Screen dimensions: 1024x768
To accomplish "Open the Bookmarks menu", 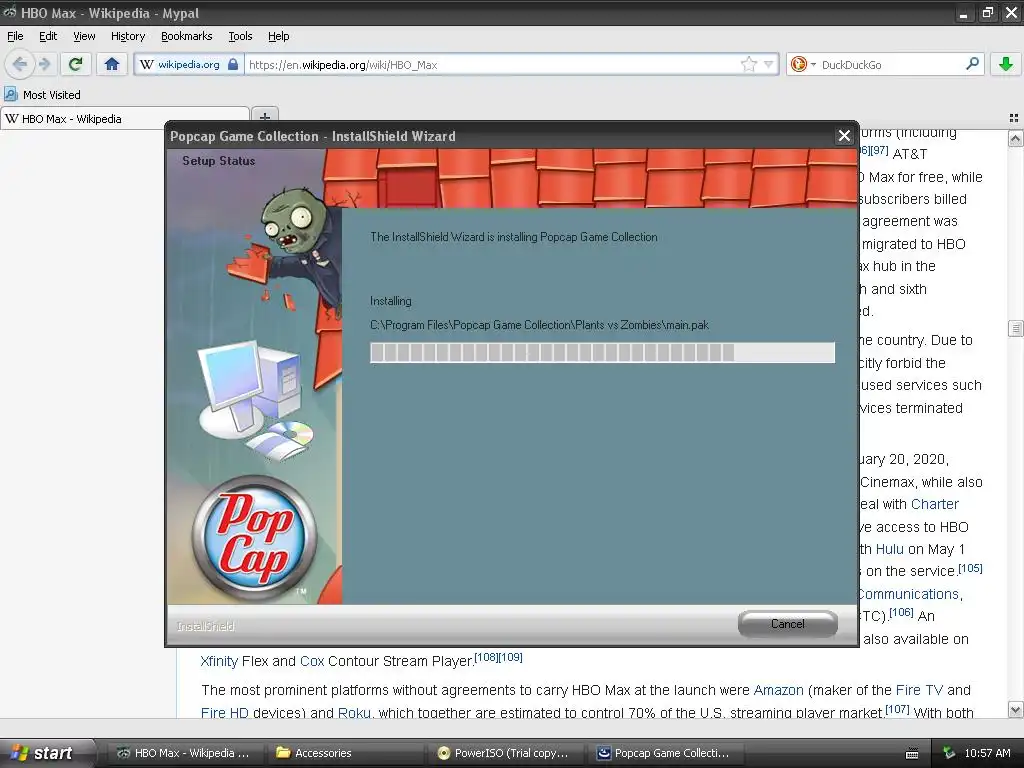I will pos(186,36).
